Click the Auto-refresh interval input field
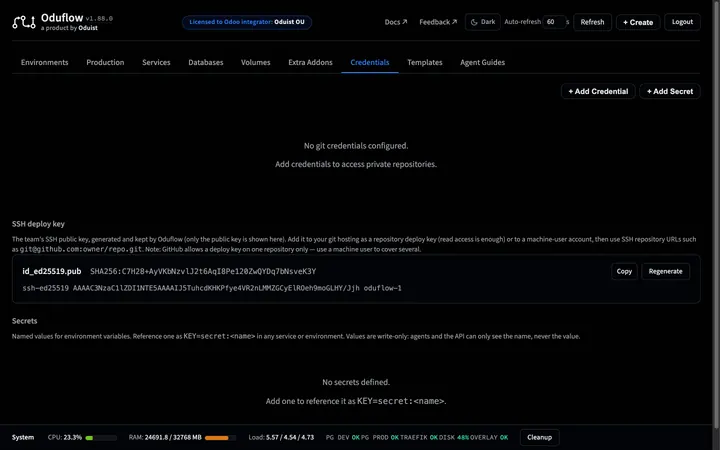 tap(554, 22)
